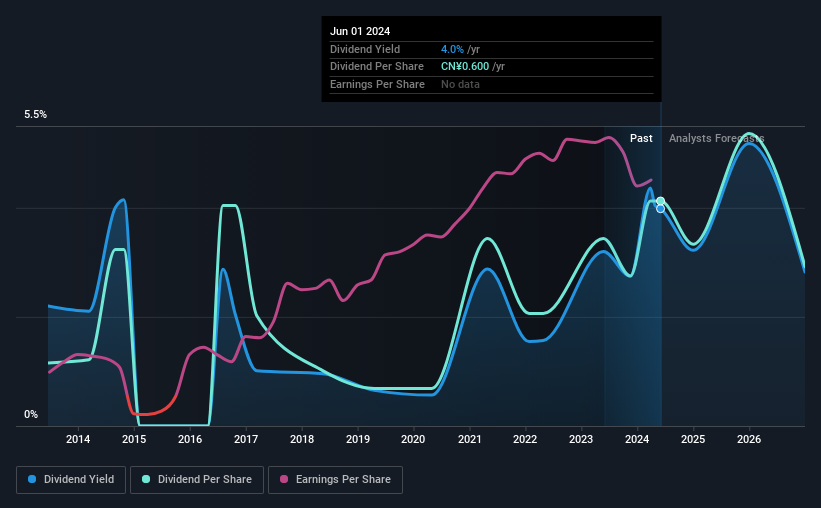Click the Dividend Per Share row label in tooltip
Screen dimensions: 821x508
click(x=377, y=67)
